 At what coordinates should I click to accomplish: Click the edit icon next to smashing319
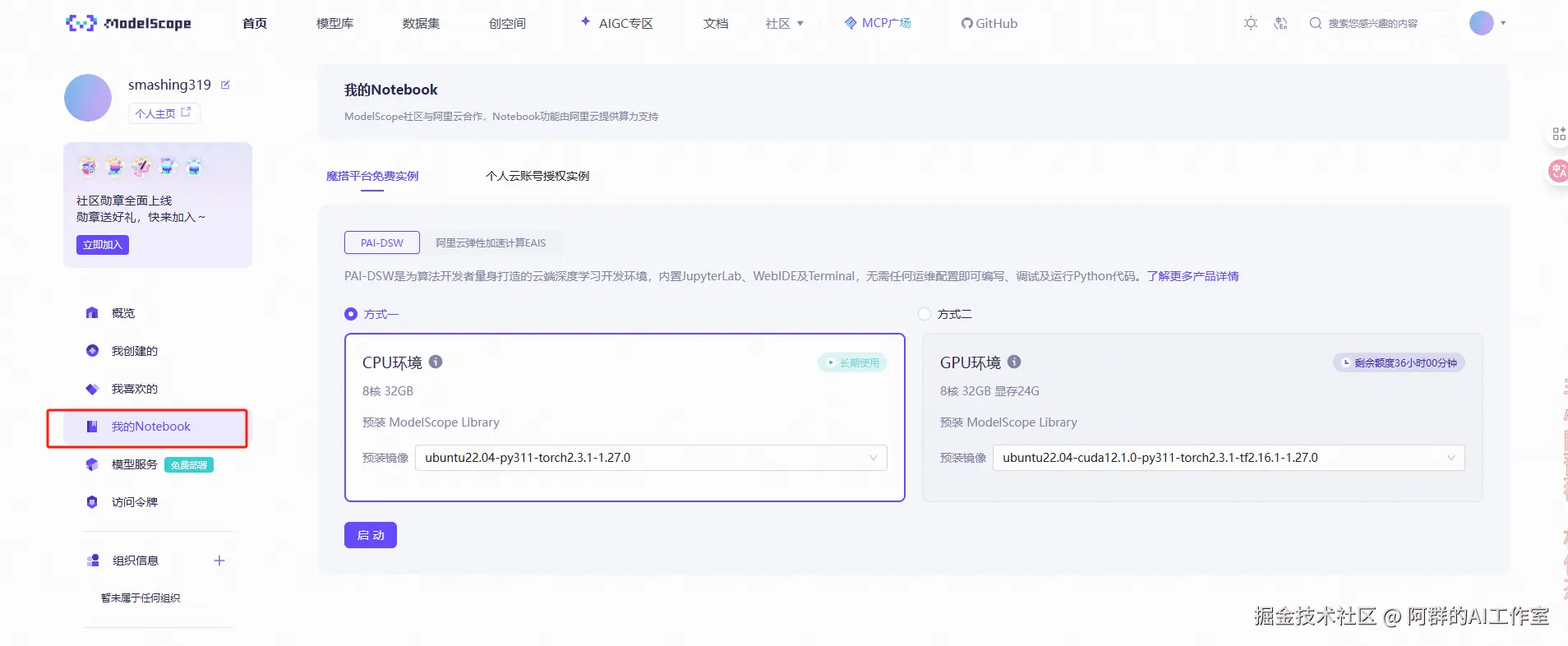click(x=225, y=85)
